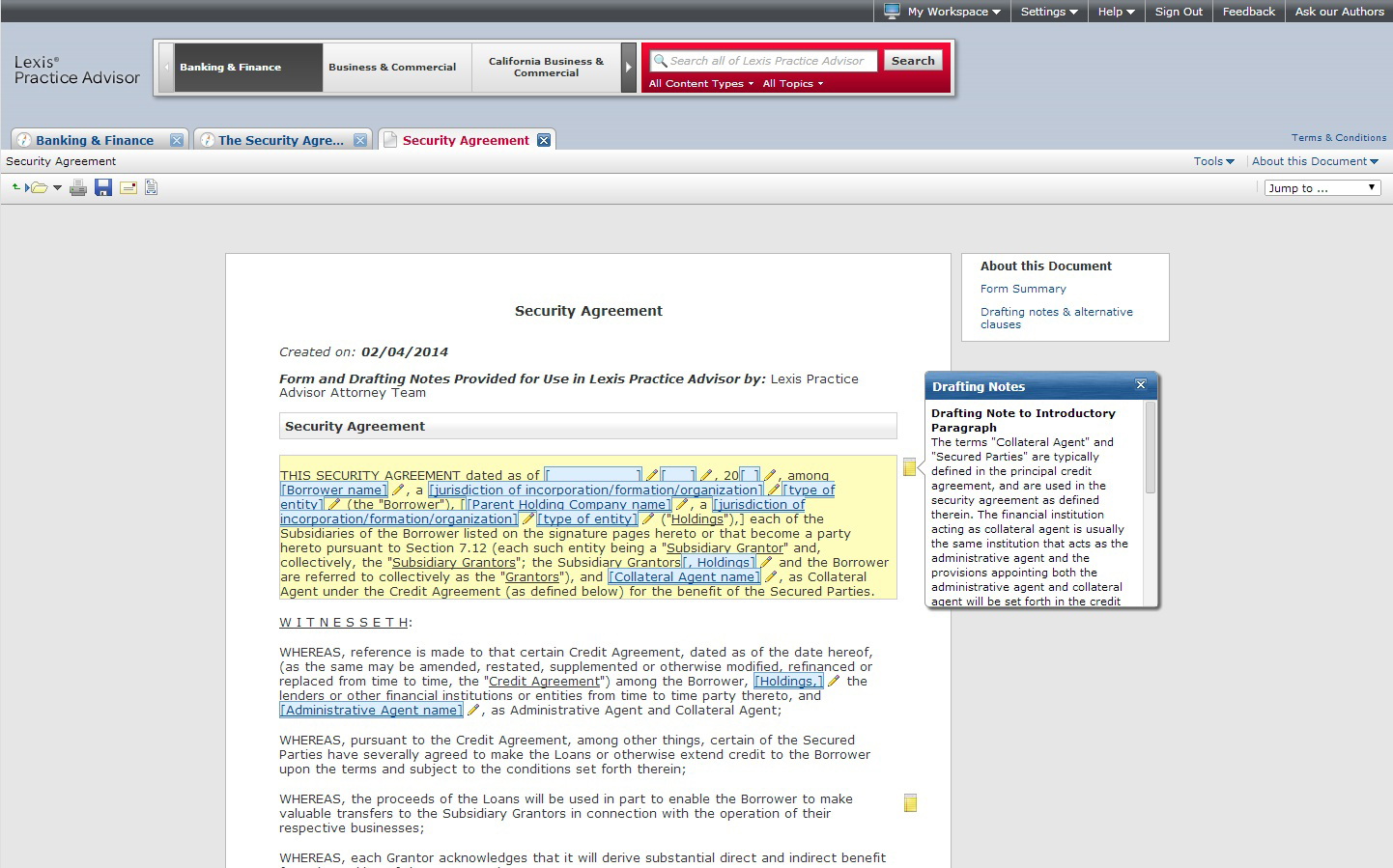Click the Search button
This screenshot has height=868, width=1393.
913,61
